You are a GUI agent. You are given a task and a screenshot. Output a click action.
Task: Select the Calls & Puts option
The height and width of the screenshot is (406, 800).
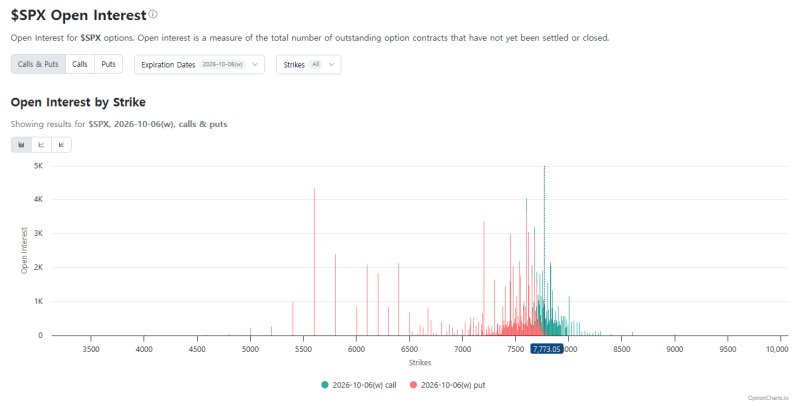(x=38, y=64)
